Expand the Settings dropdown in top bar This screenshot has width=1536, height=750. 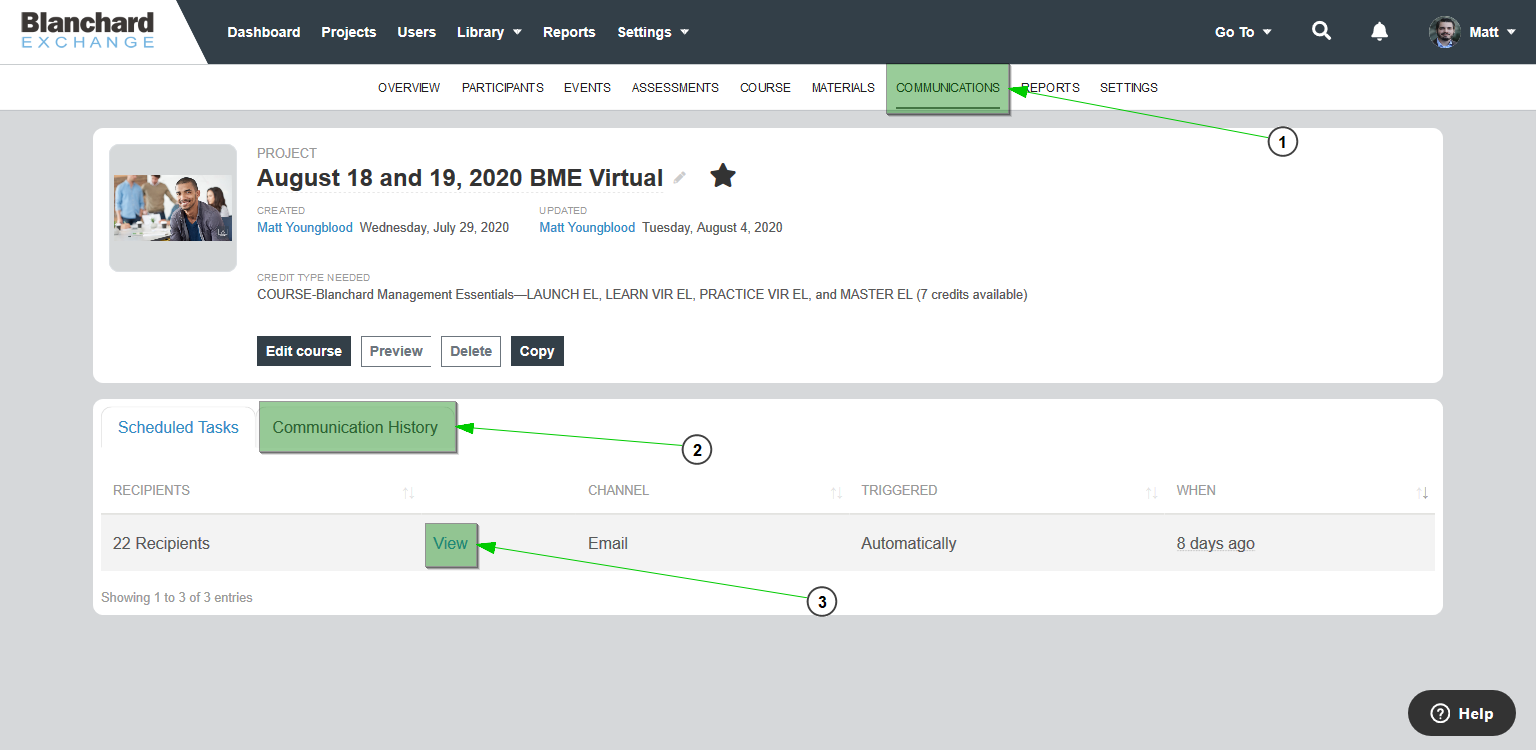tap(653, 32)
